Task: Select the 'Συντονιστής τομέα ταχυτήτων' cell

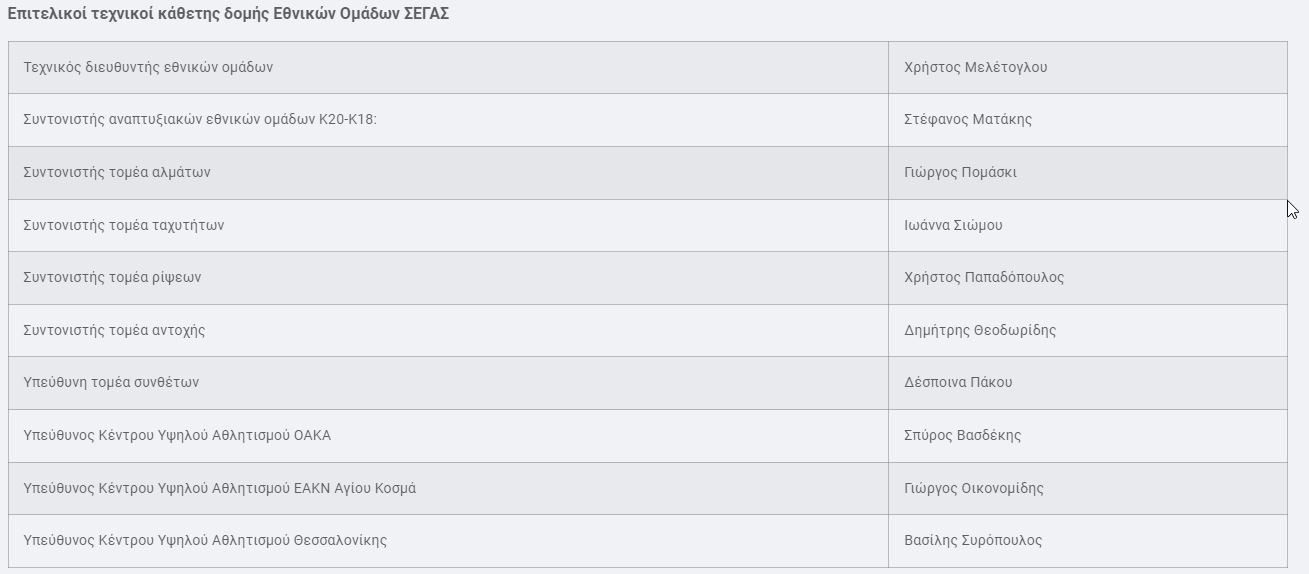Action: coord(124,225)
